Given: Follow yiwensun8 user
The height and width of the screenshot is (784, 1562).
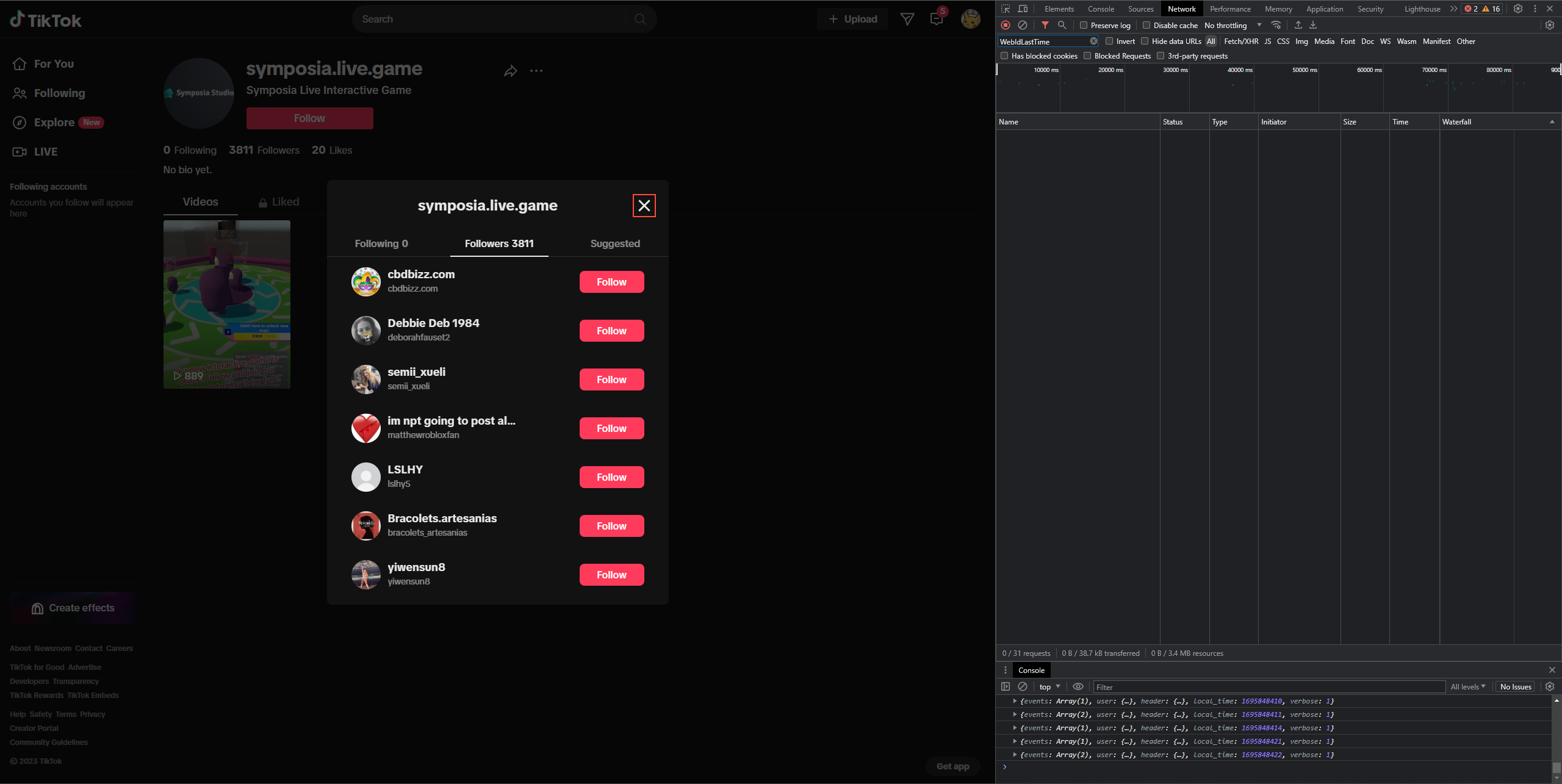Looking at the screenshot, I should [611, 575].
